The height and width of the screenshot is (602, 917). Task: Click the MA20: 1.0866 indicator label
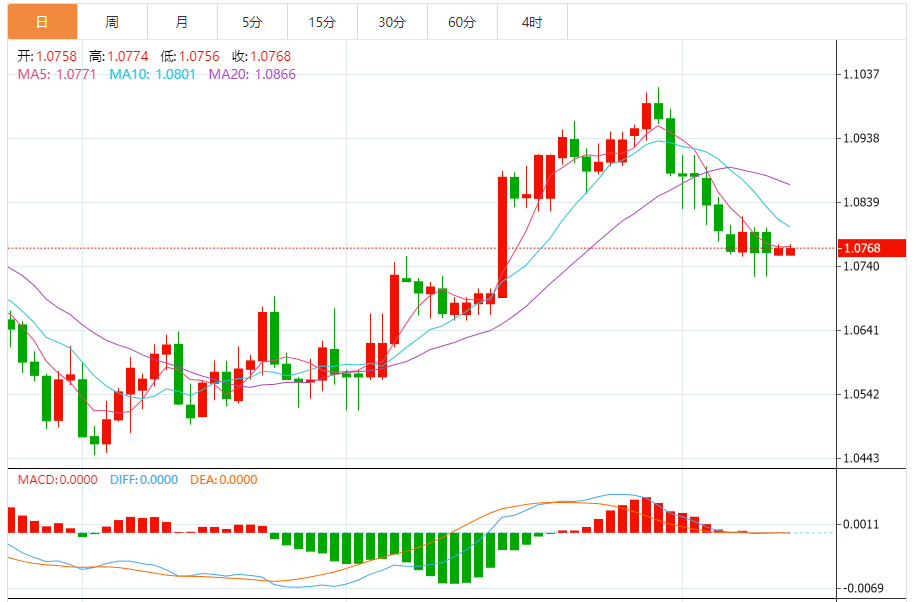tap(252, 74)
